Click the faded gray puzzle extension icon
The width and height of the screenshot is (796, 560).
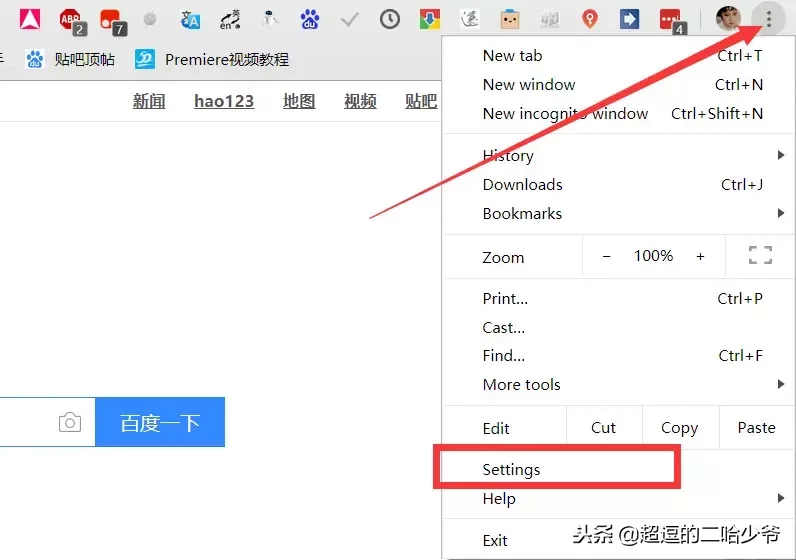(x=549, y=20)
